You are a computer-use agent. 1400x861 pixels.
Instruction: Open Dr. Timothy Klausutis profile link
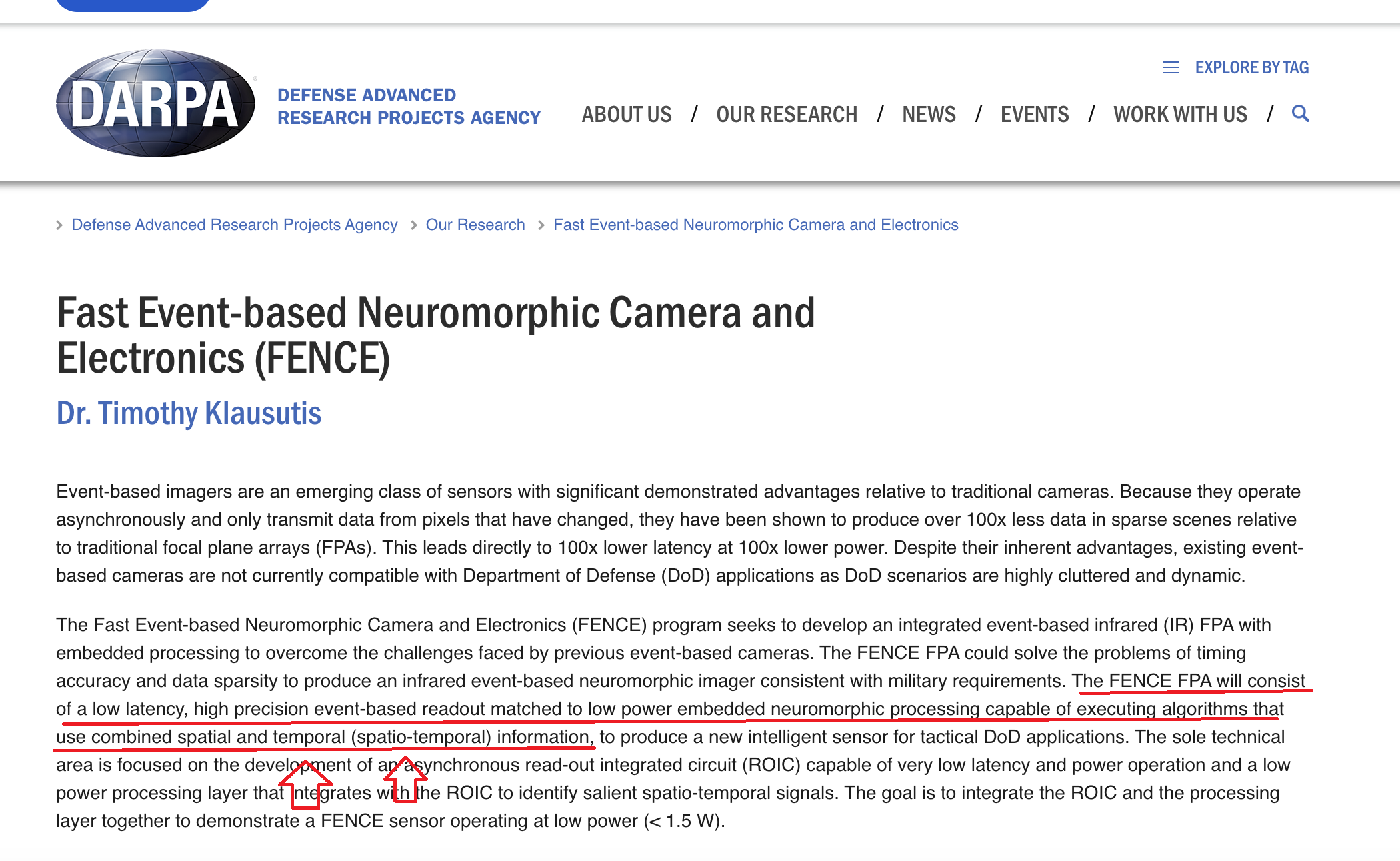pos(189,413)
